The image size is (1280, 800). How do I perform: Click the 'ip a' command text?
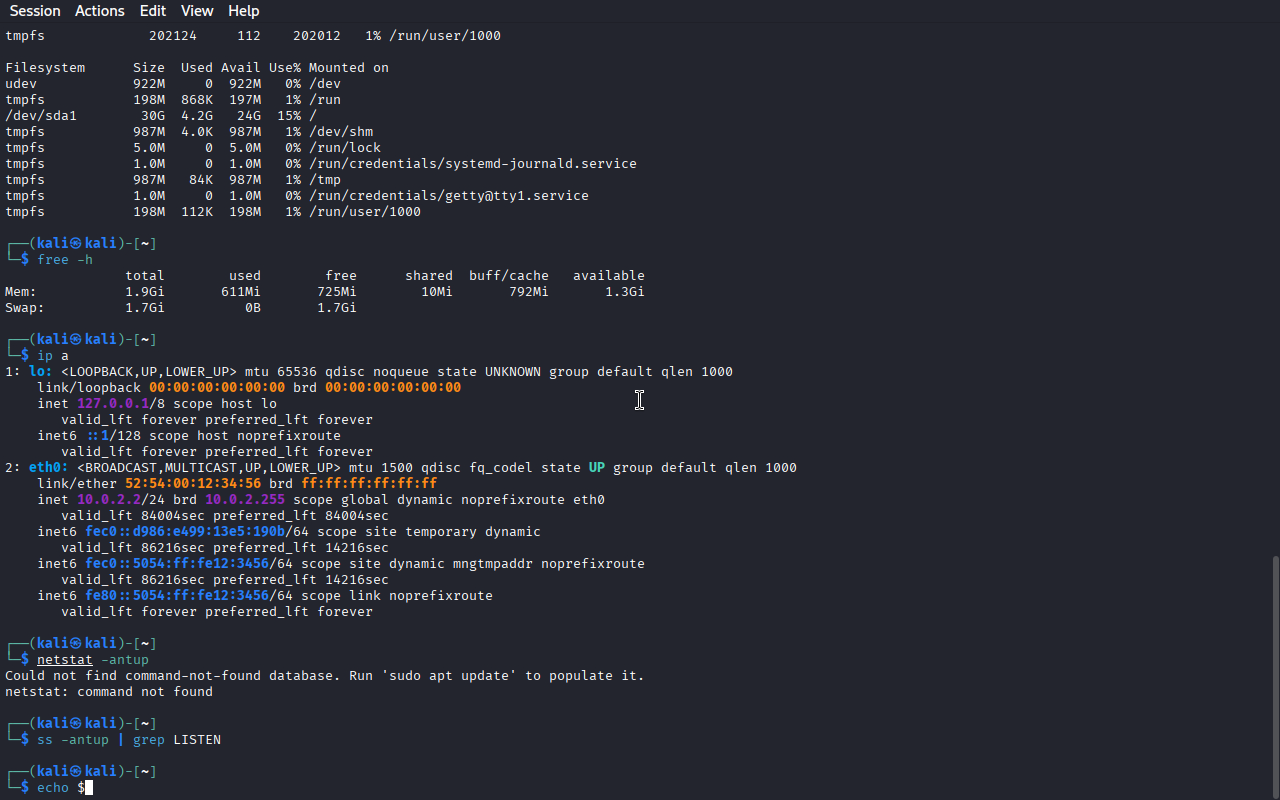point(53,356)
